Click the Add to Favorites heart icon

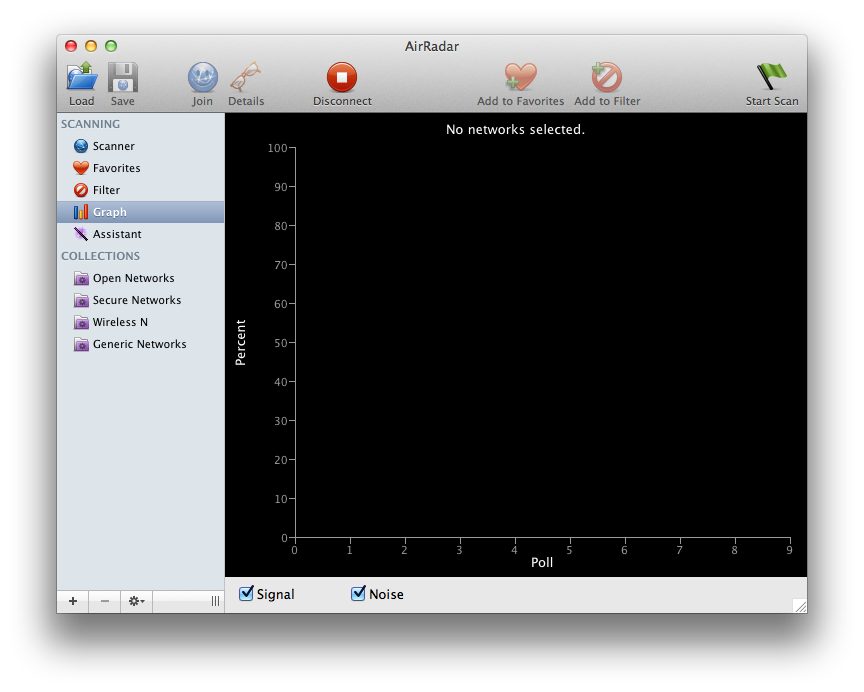[x=520, y=77]
